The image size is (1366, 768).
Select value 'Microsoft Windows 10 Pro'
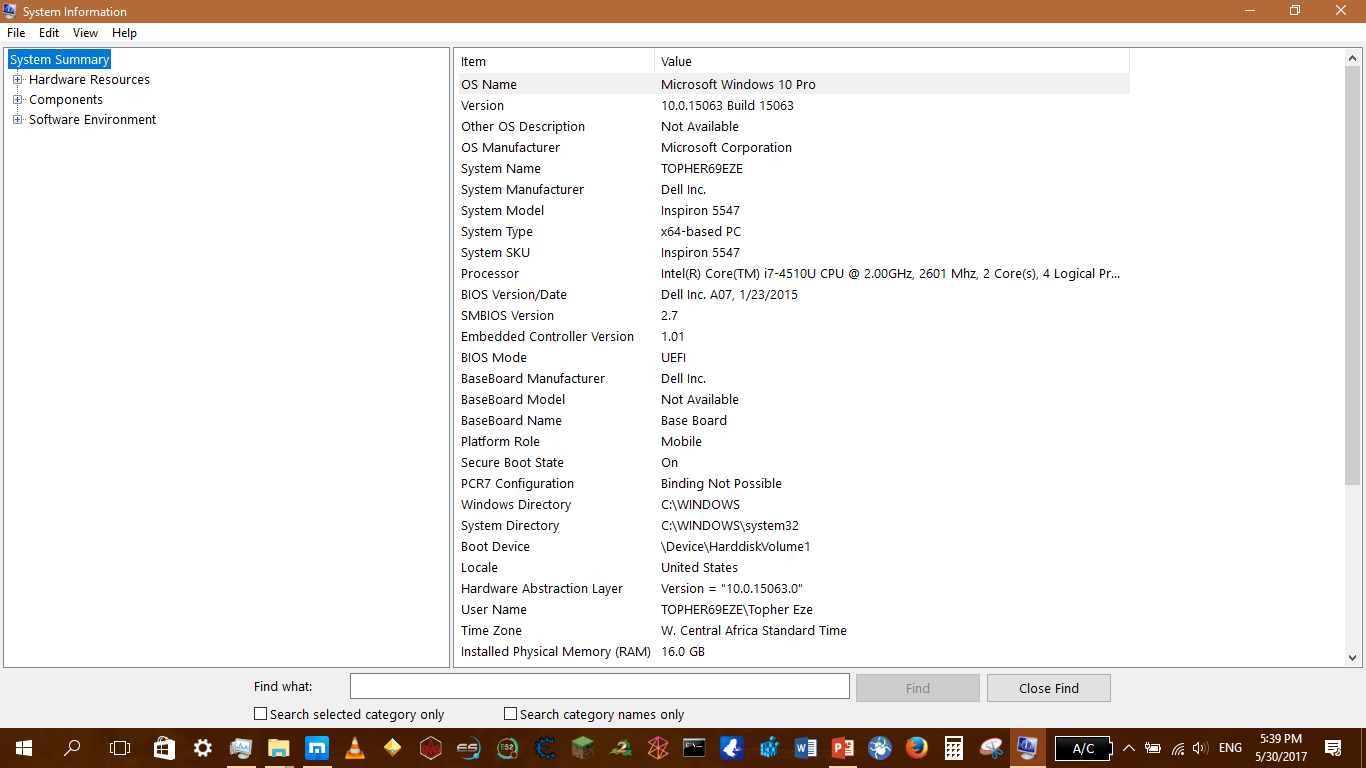click(738, 85)
